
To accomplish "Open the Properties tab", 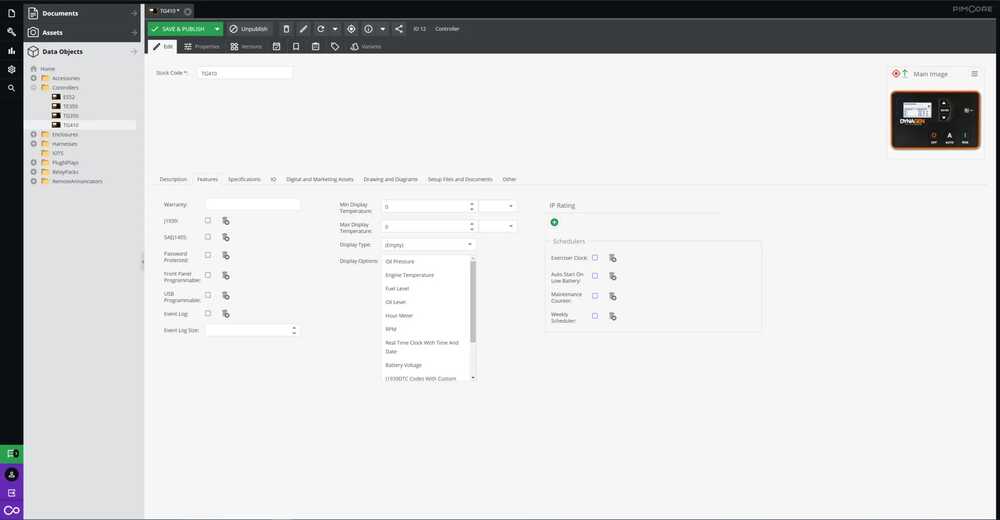I will 201,46.
